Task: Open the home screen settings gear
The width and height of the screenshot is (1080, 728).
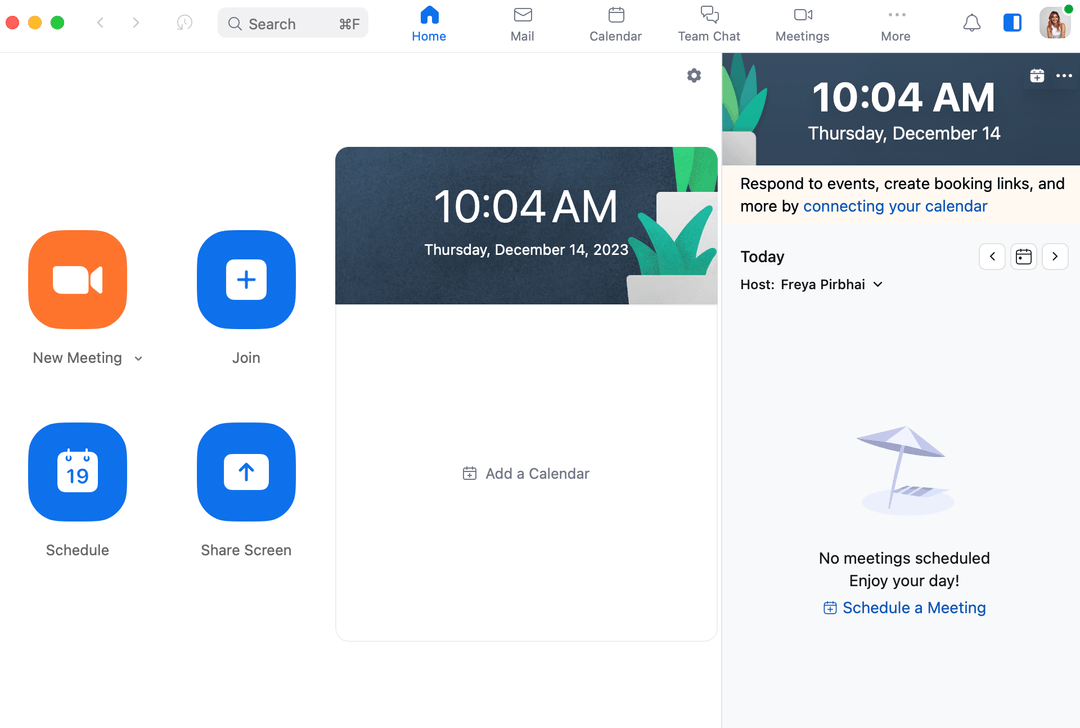Action: pos(694,75)
